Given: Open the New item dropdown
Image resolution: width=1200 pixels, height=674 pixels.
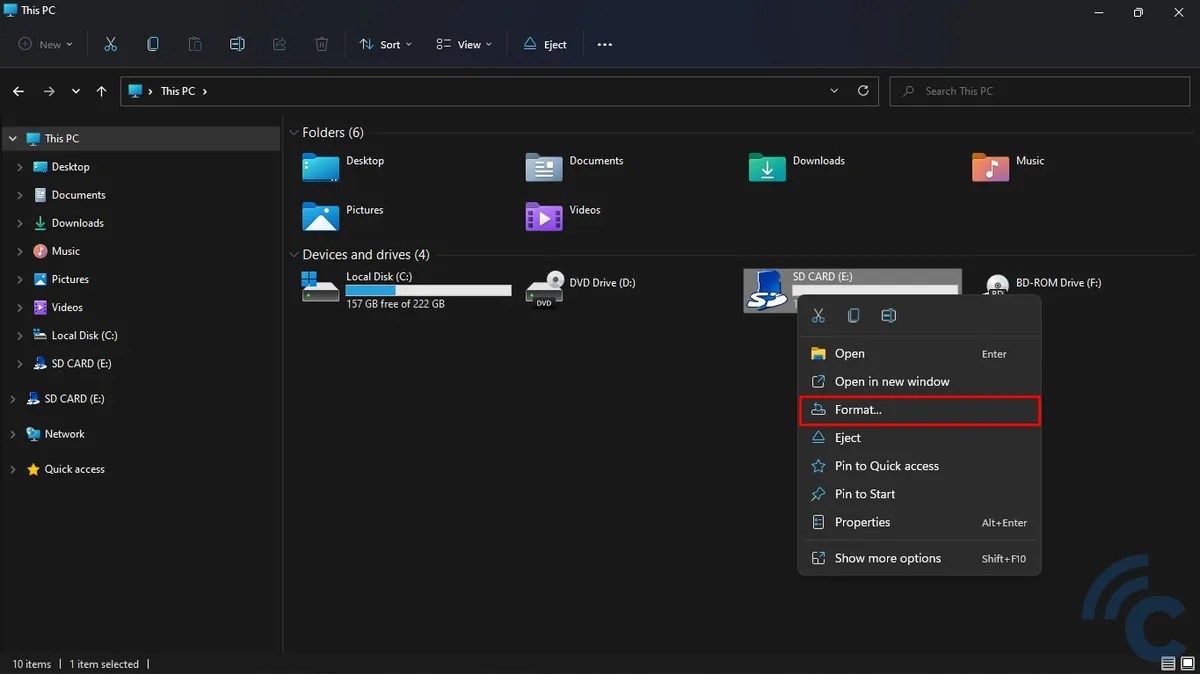Looking at the screenshot, I should coord(45,44).
